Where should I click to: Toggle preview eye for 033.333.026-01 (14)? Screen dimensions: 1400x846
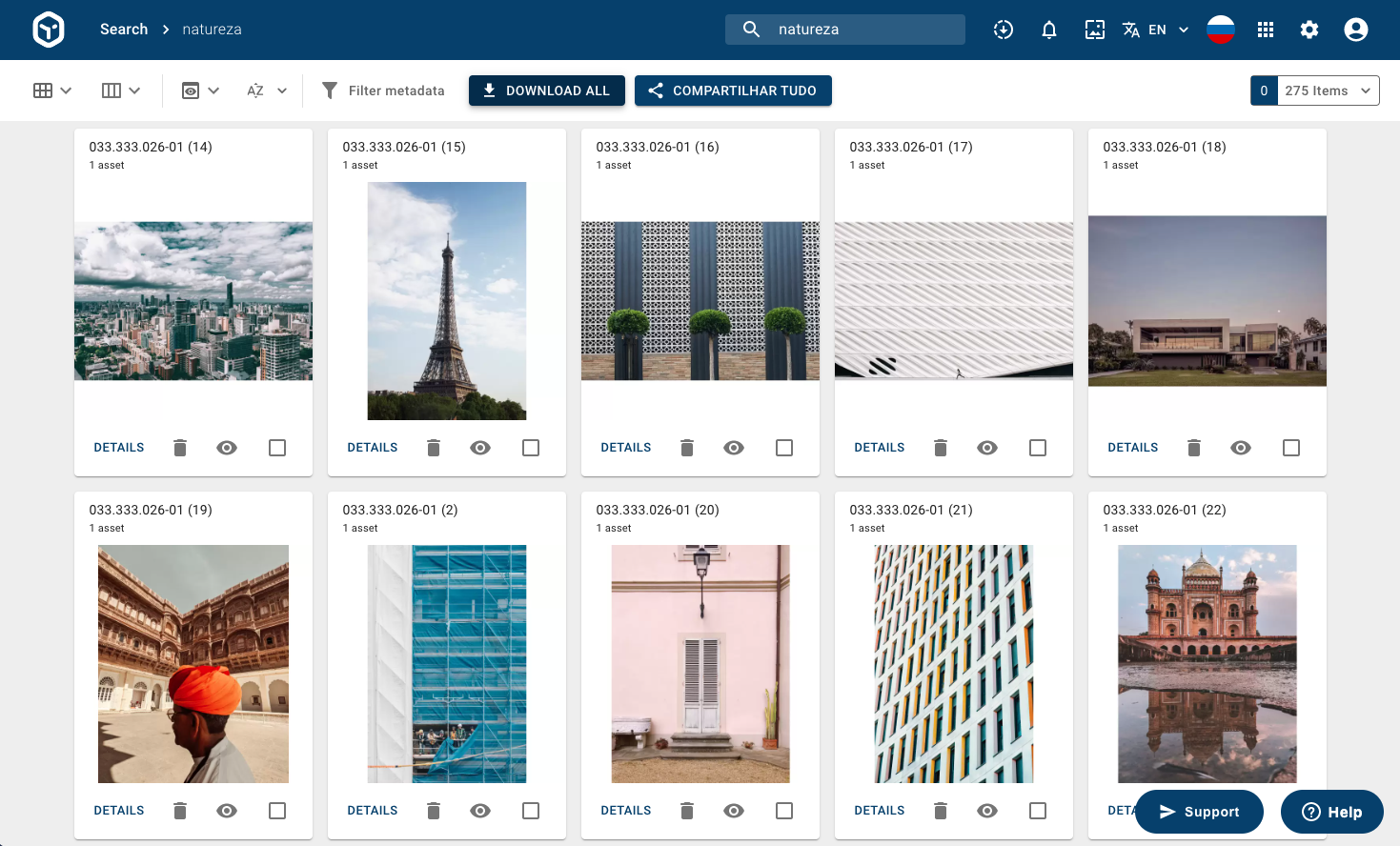click(x=227, y=448)
